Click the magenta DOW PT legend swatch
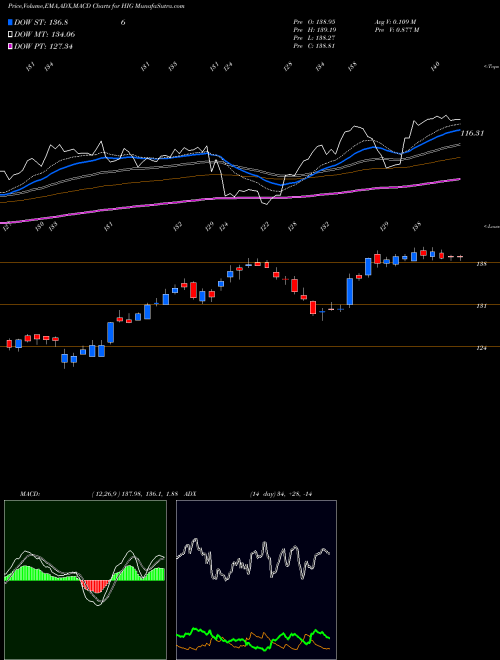 (x=10, y=46)
